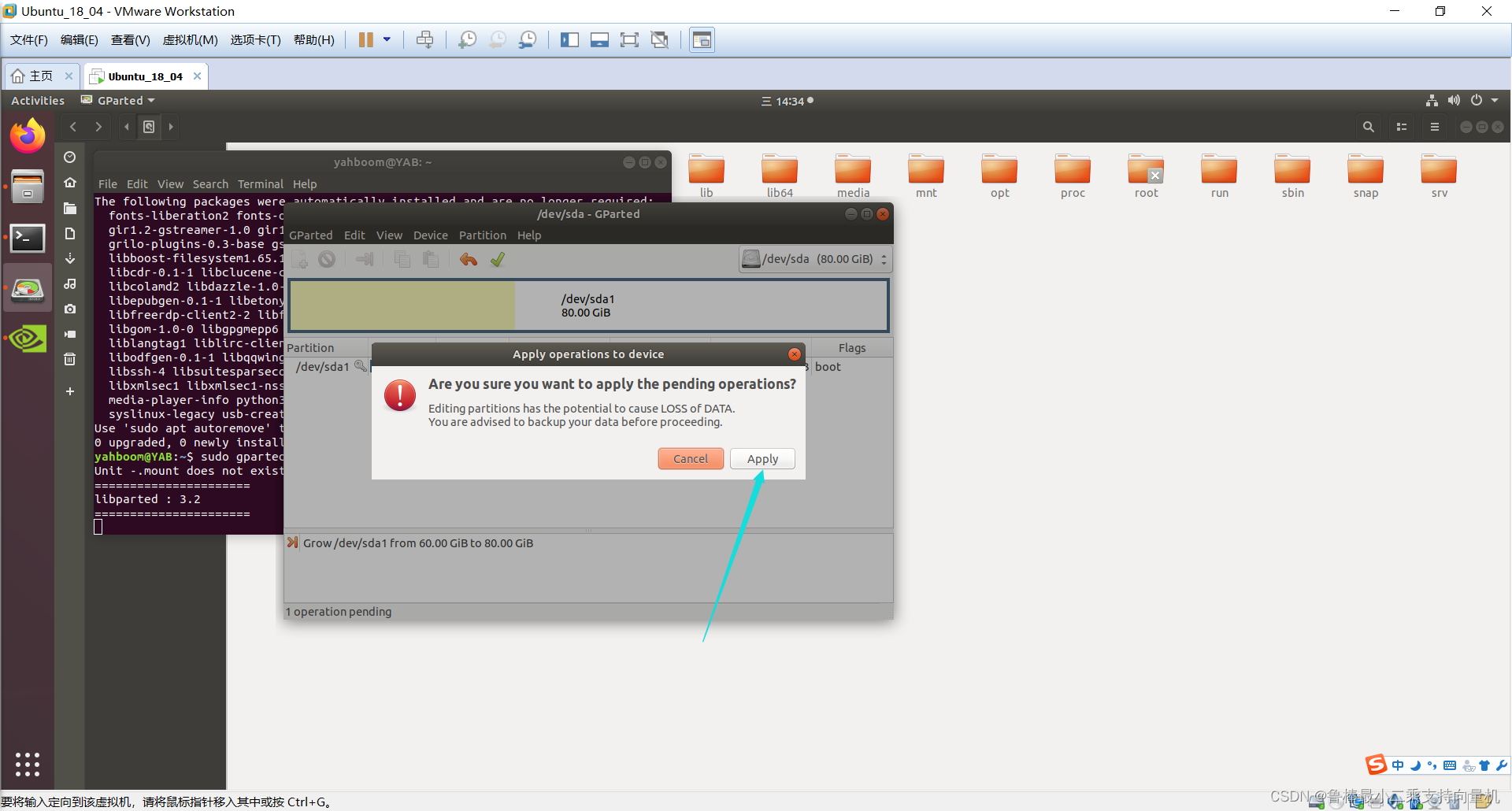This screenshot has width=1512, height=811.
Task: Open the opt folder
Action: click(x=999, y=176)
